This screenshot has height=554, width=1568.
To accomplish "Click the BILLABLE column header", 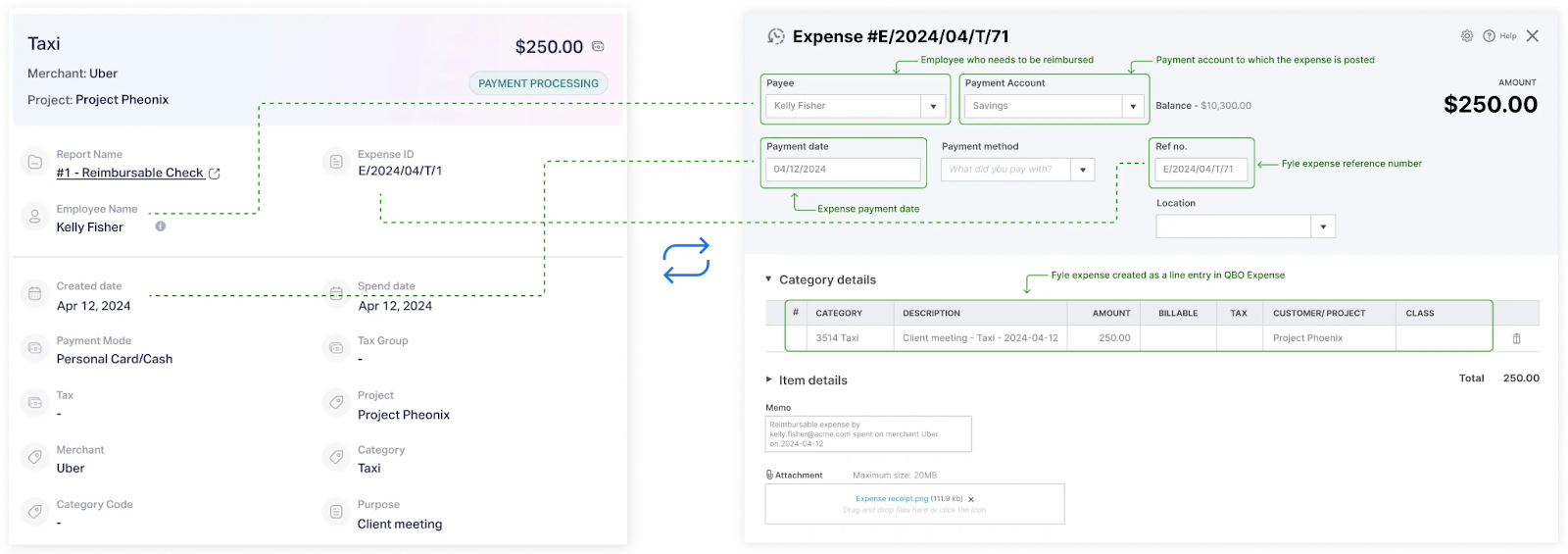I will (x=1178, y=314).
